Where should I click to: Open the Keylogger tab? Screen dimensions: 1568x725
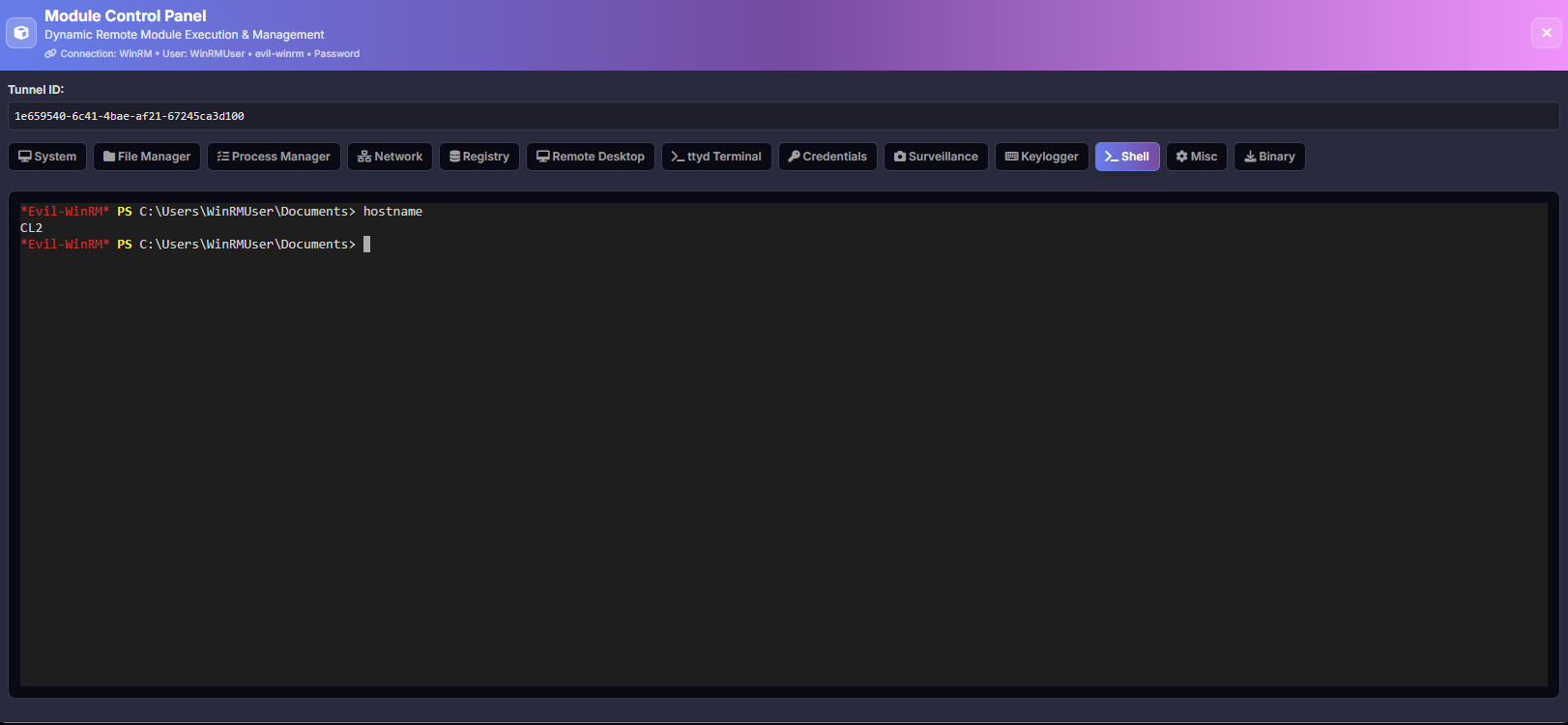1042,157
